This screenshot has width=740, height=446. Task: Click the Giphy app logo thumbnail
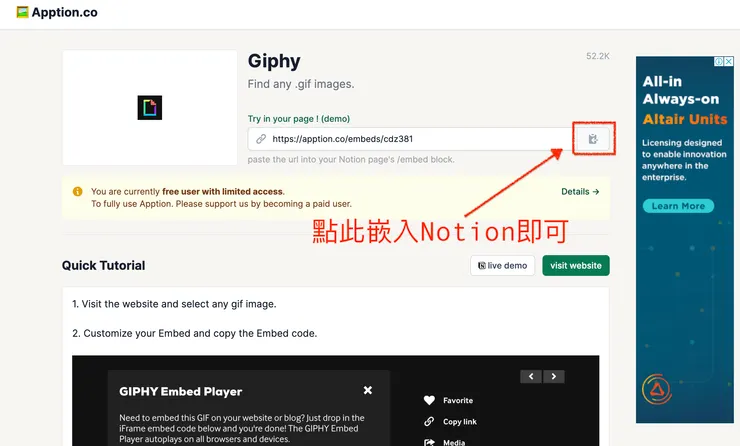tap(150, 108)
